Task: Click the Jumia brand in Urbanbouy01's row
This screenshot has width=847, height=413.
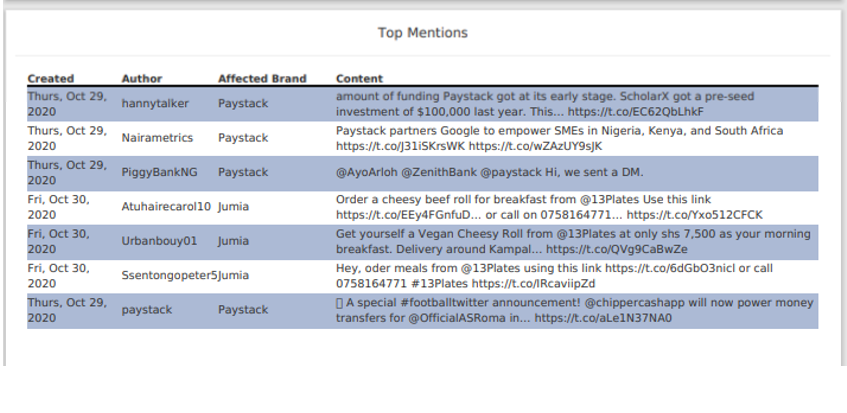Action: click(234, 241)
